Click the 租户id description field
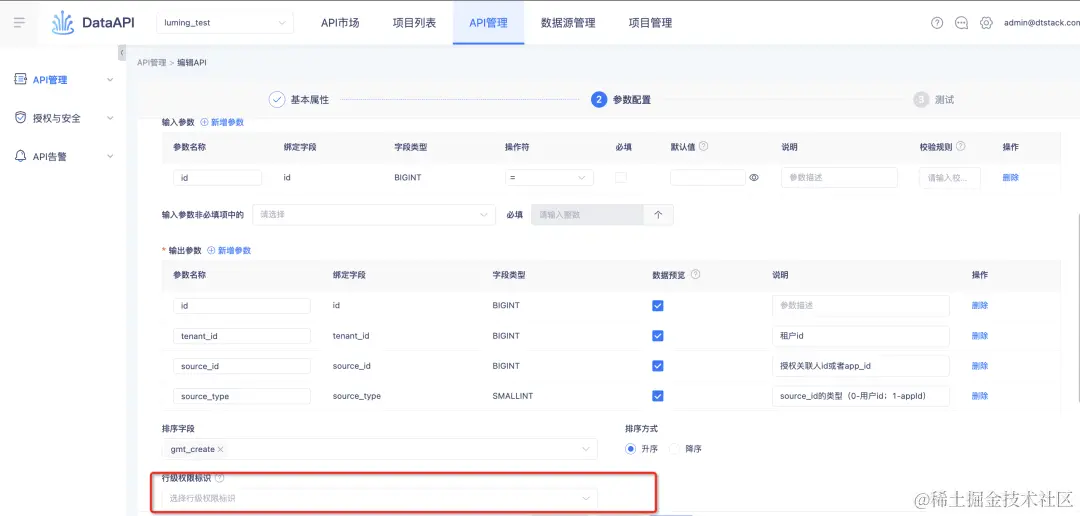The width and height of the screenshot is (1080, 516). (861, 336)
